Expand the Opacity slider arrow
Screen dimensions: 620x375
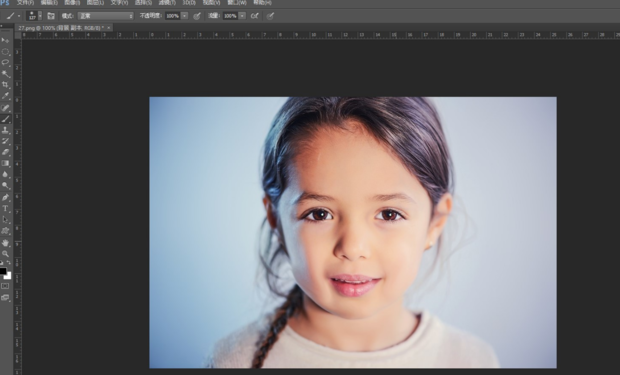[184, 16]
